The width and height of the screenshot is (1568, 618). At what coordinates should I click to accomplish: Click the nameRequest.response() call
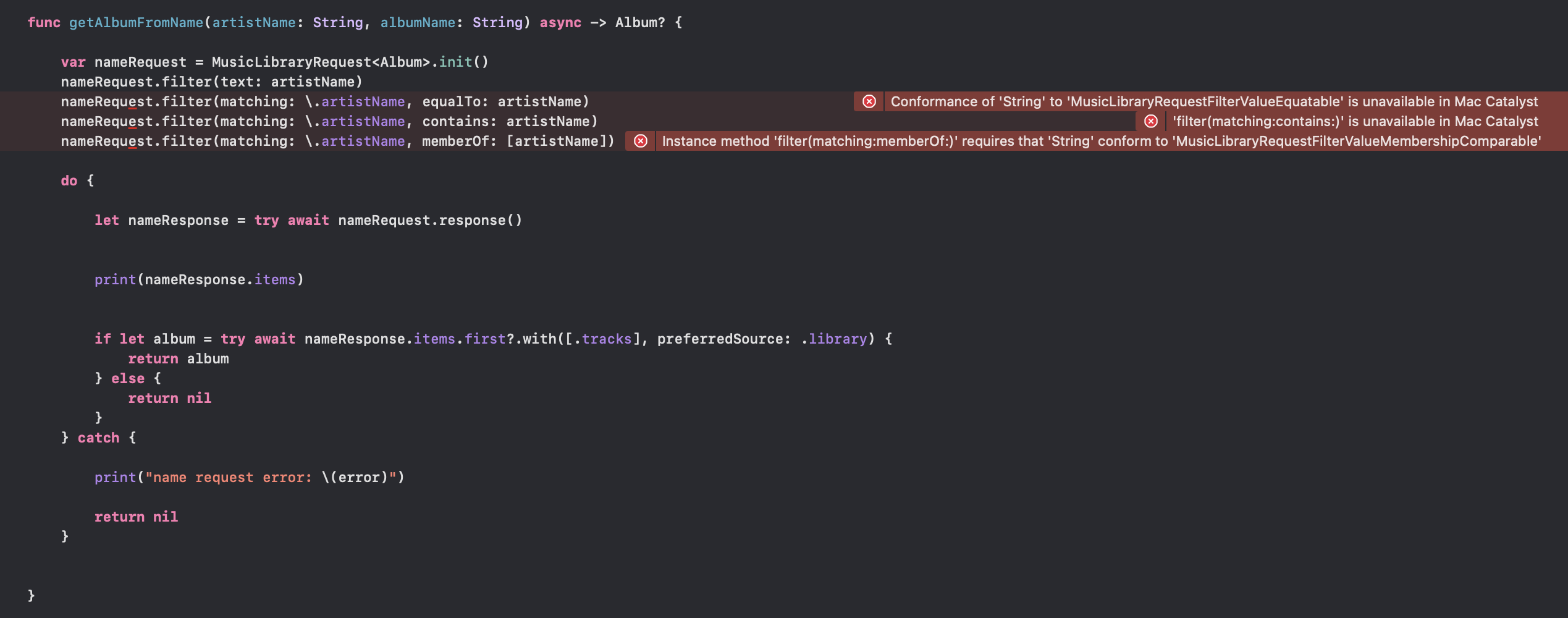tap(430, 220)
